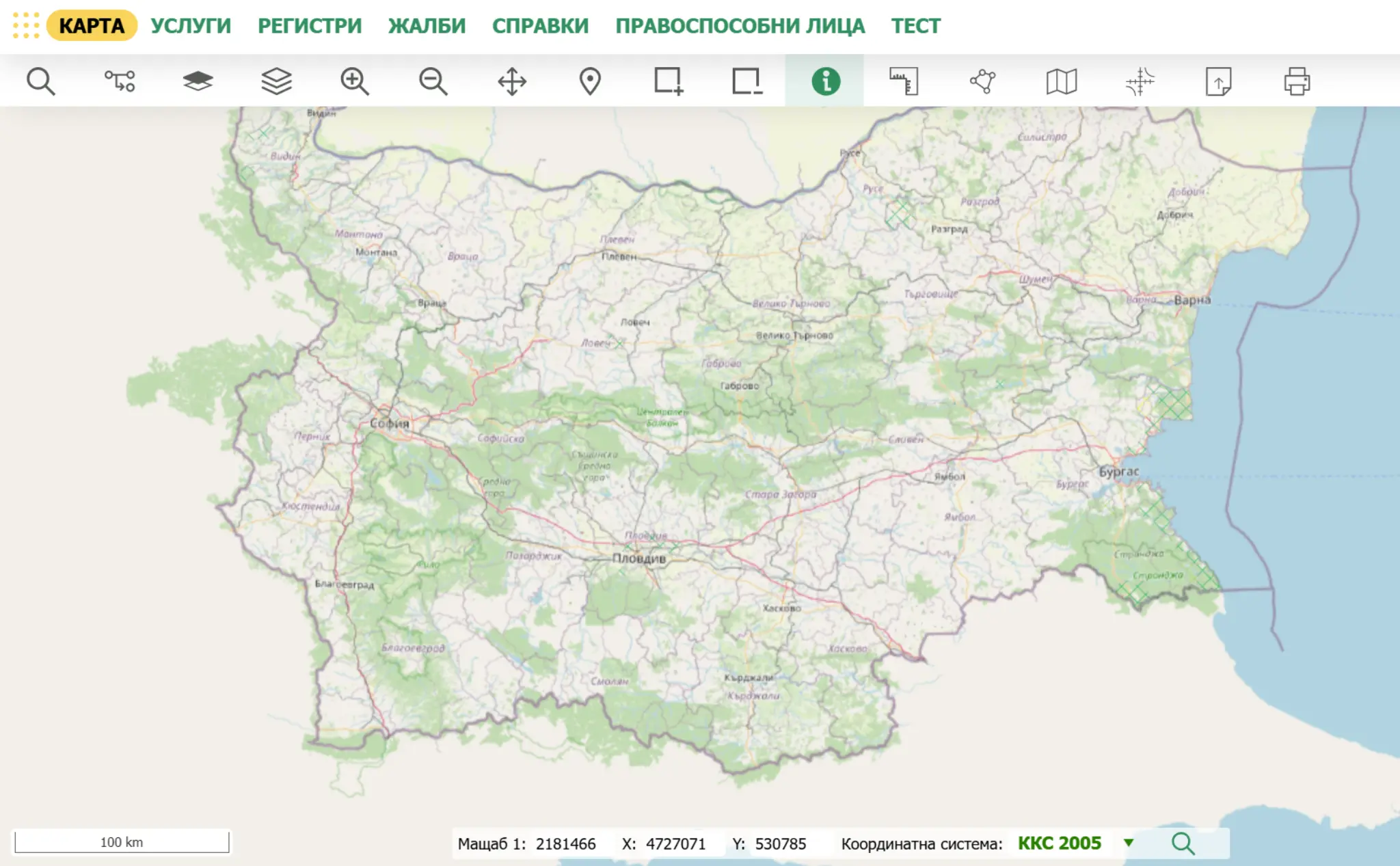This screenshot has height=866, width=1400.
Task: Toggle the green info identify tool
Action: (x=825, y=81)
